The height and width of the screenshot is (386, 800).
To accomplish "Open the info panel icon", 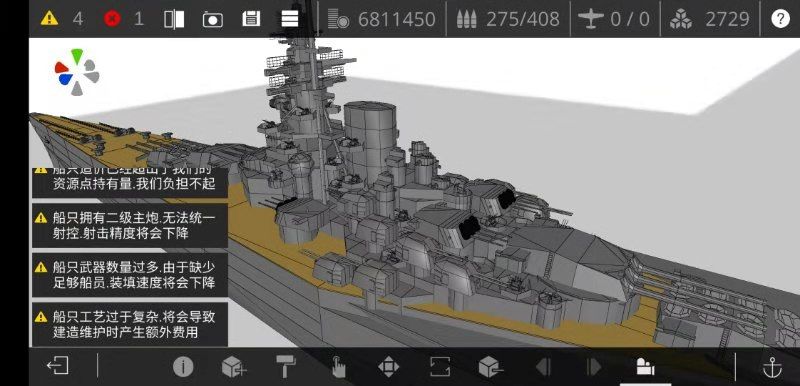I will click(x=183, y=367).
